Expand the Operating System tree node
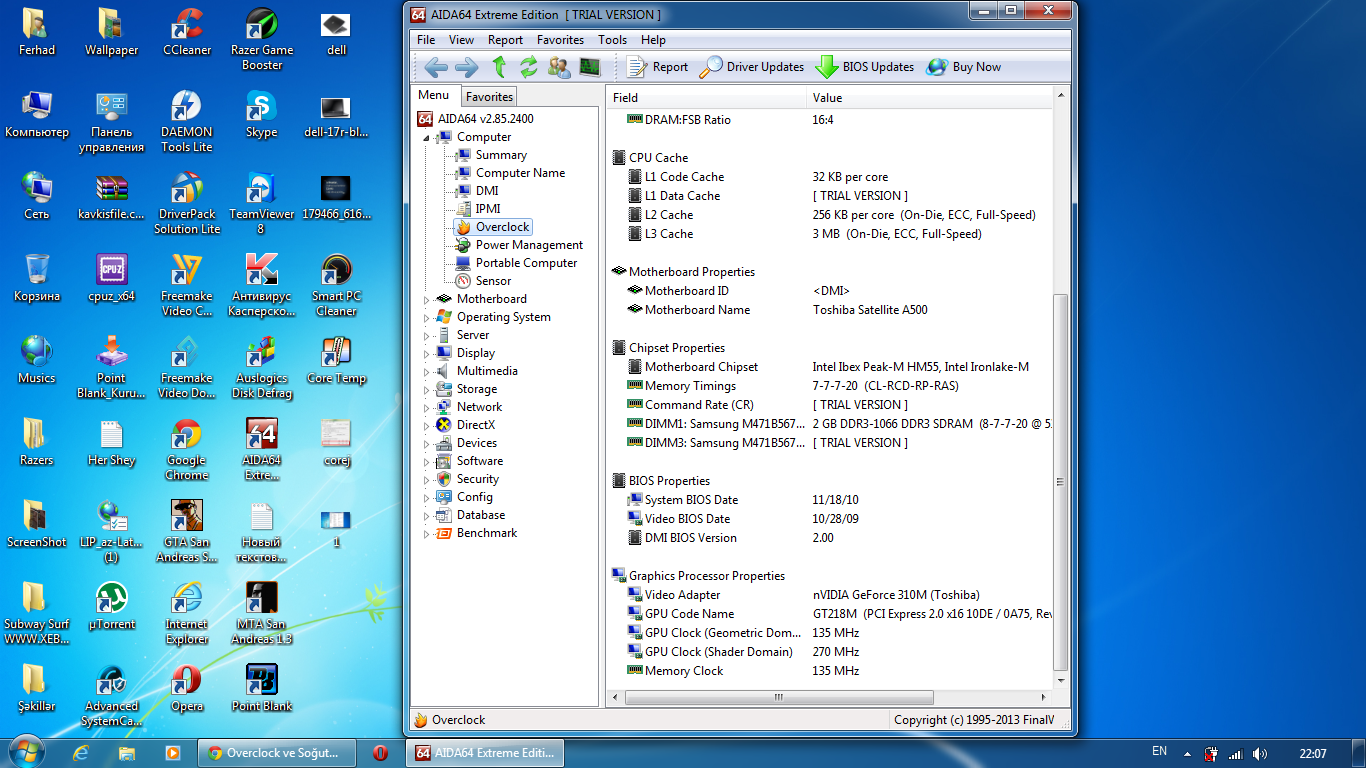Image resolution: width=1366 pixels, height=768 pixels. pos(427,317)
